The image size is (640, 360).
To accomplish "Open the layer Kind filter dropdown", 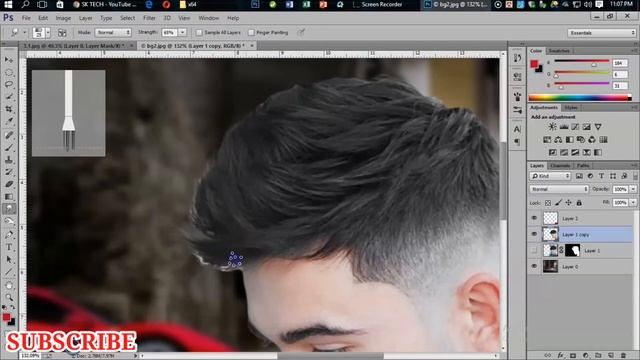I will pos(550,176).
